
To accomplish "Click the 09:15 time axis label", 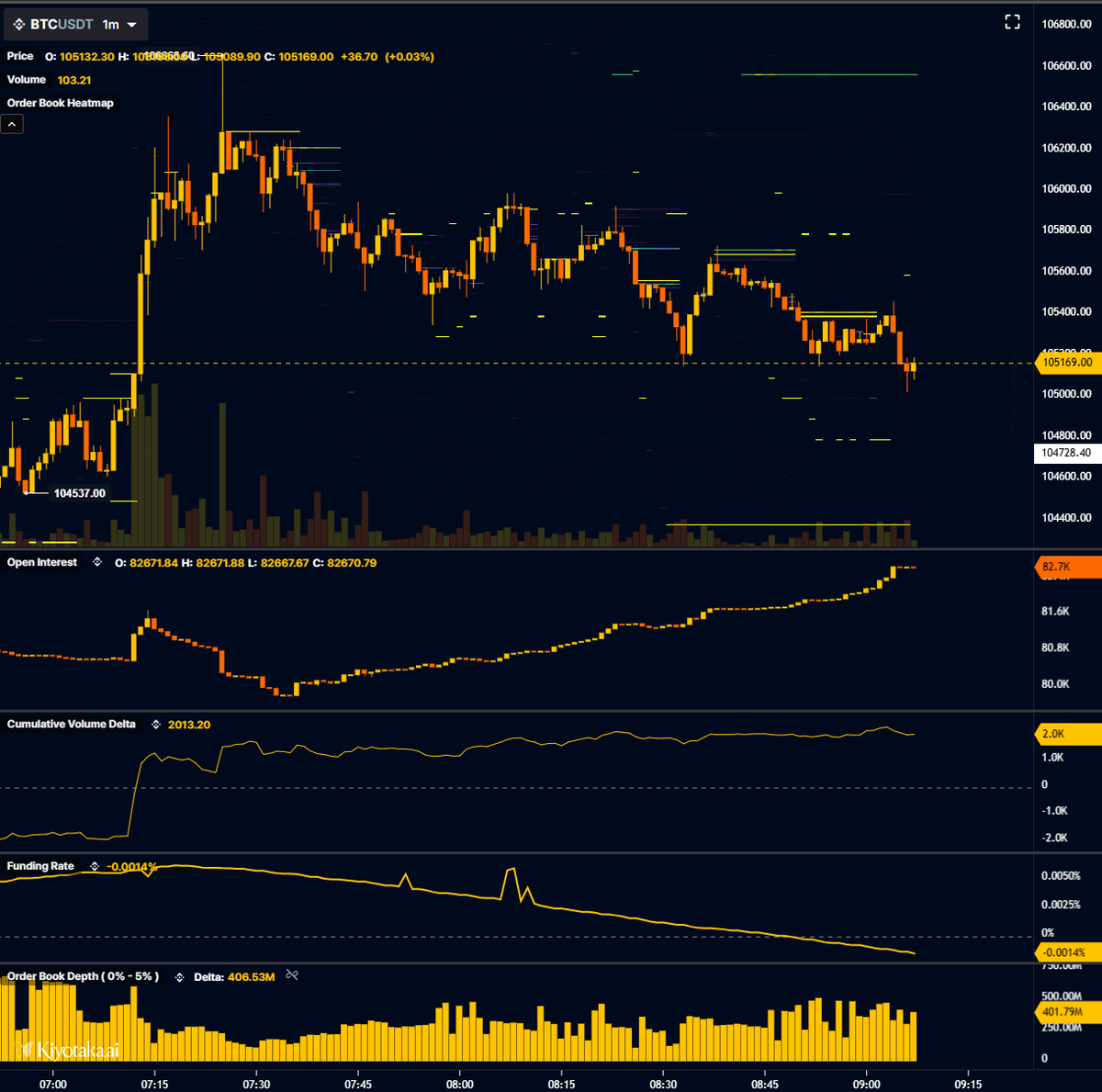I will [x=968, y=1084].
